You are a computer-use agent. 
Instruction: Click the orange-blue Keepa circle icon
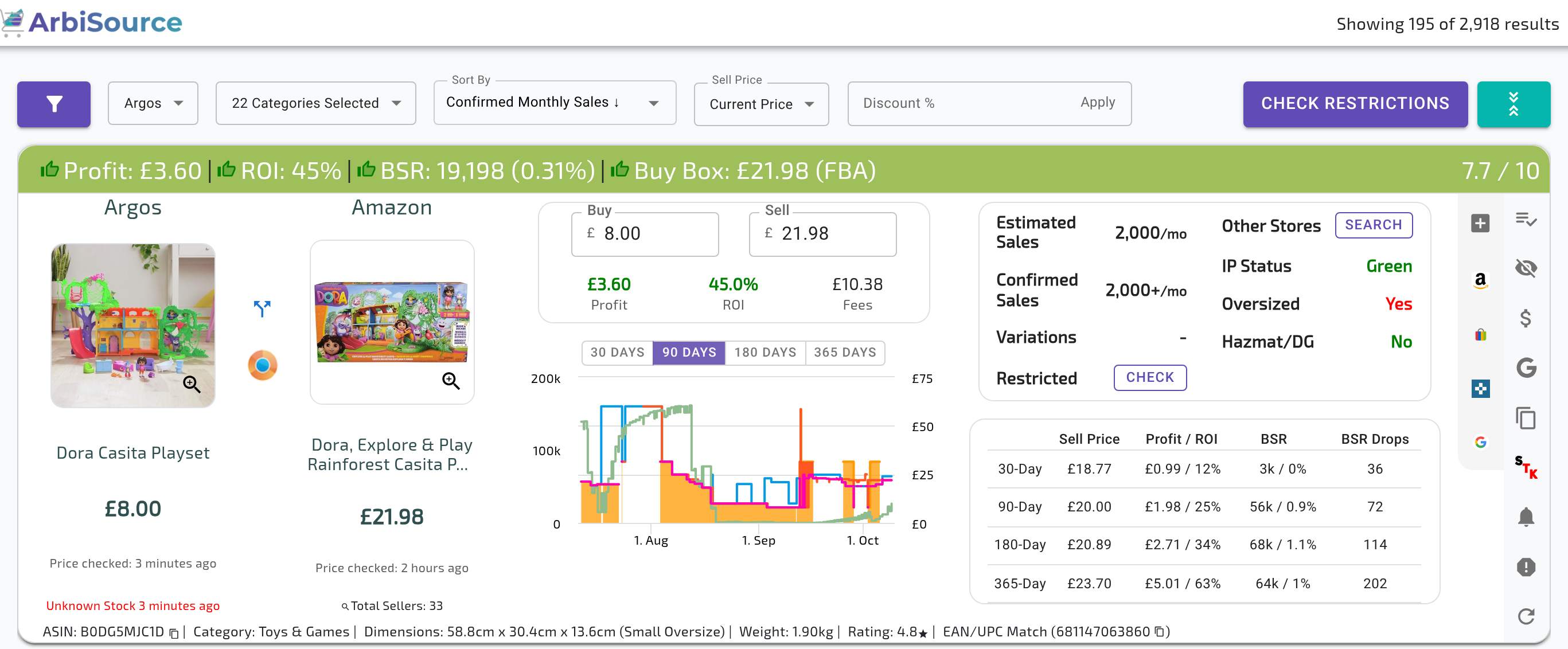[262, 365]
